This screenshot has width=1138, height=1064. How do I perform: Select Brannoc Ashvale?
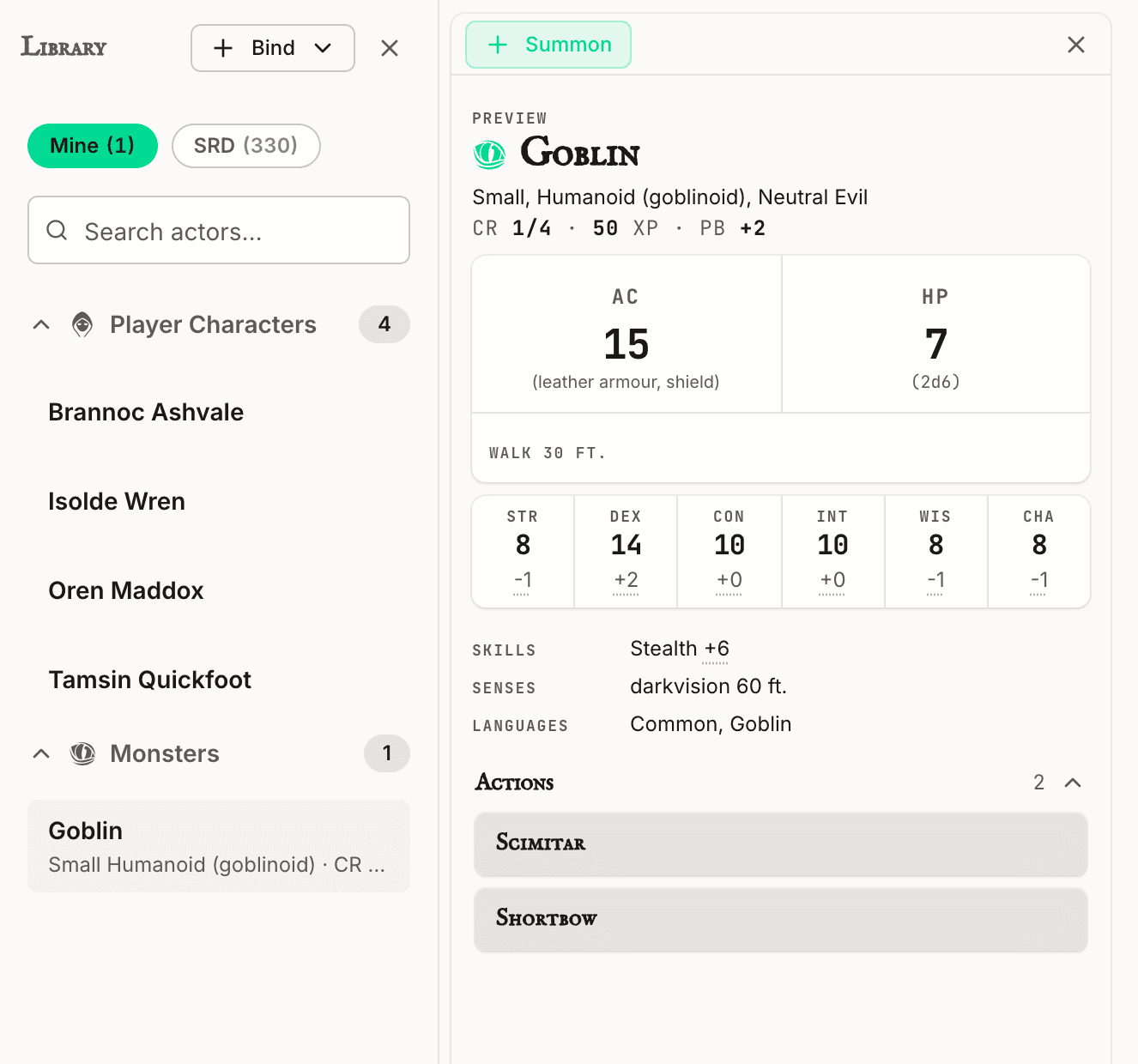219,413
